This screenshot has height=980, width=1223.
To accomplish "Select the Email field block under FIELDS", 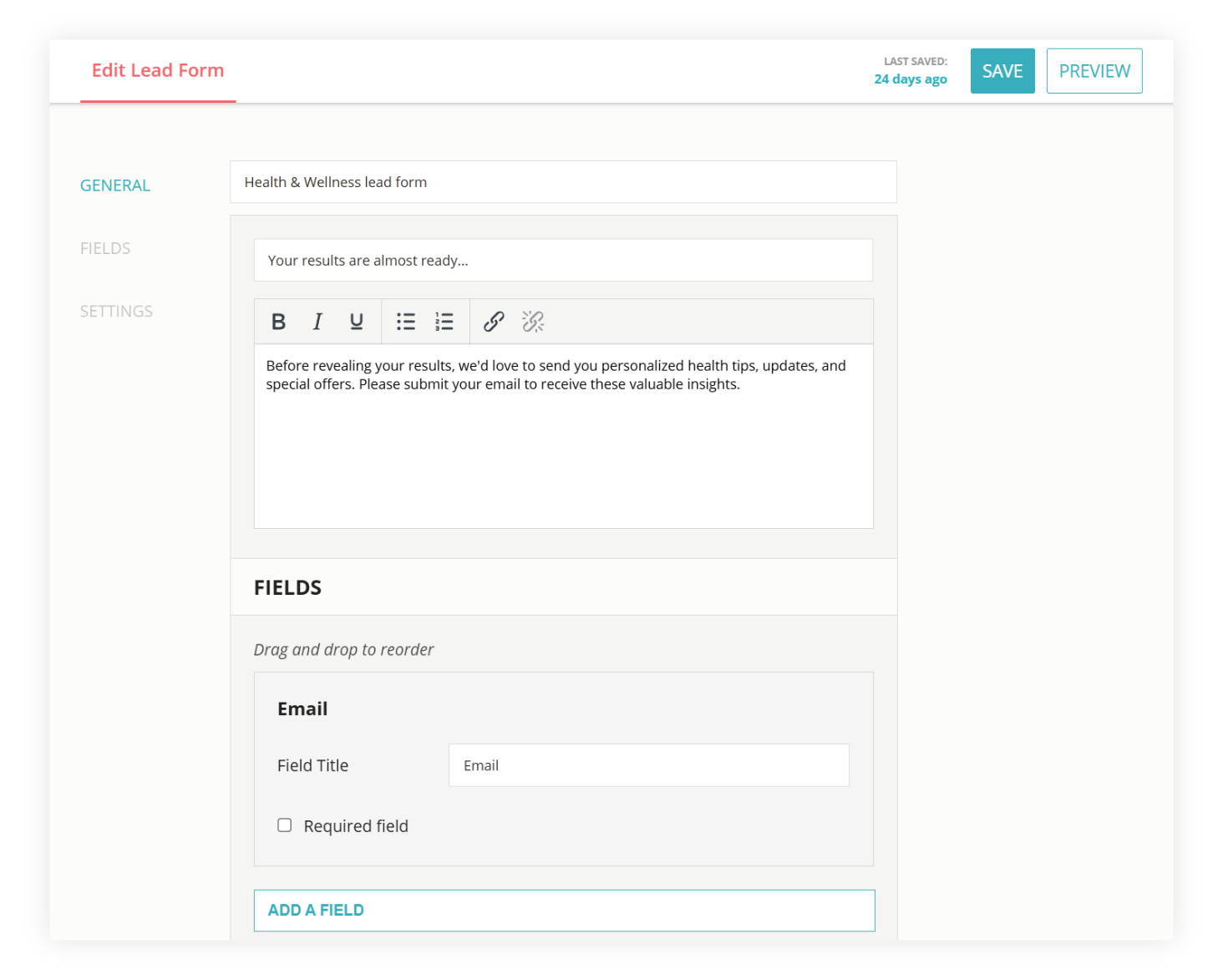I will (563, 708).
